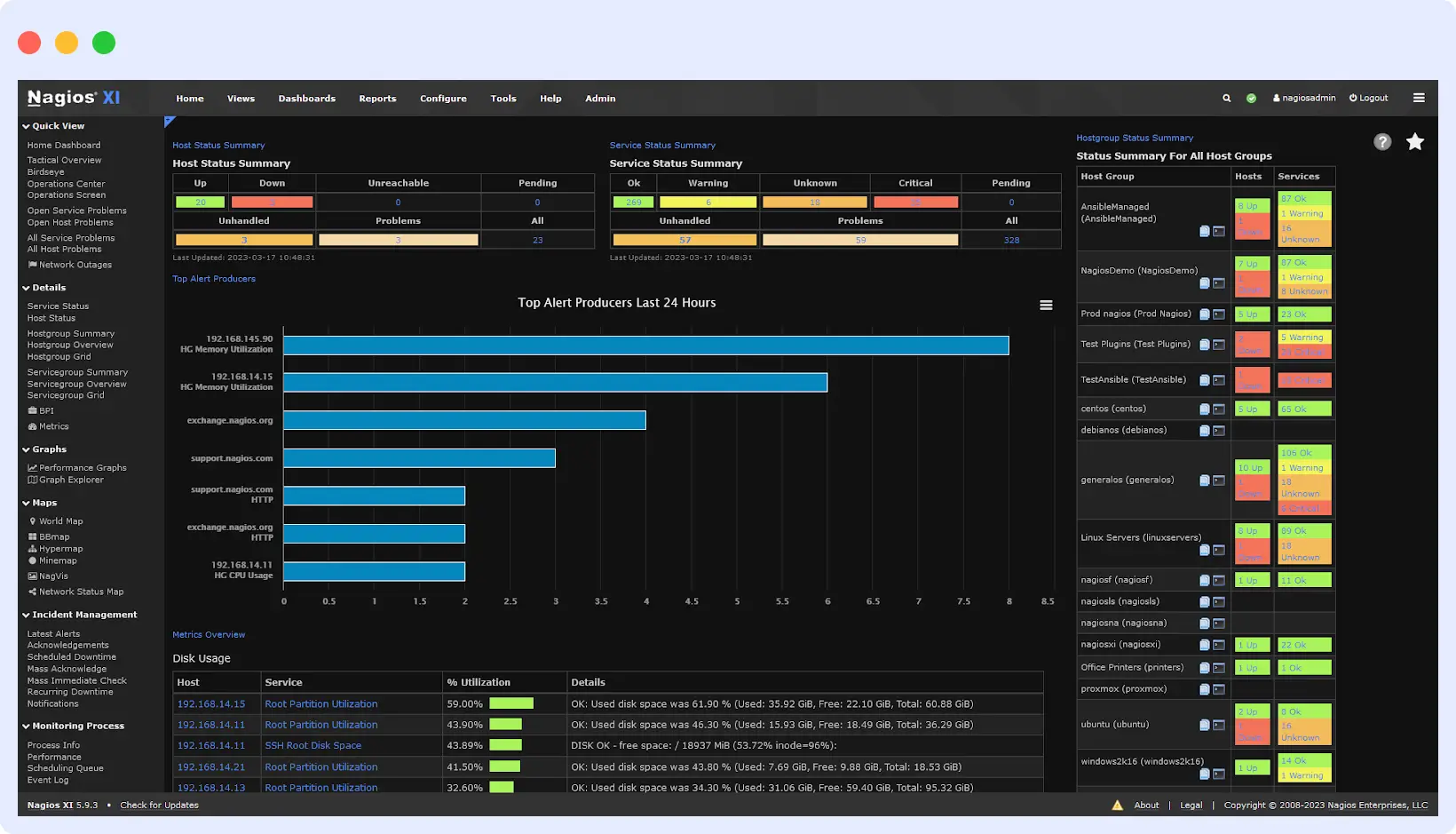Open the Admin menu
Image resolution: width=1456 pixels, height=834 pixels.
click(x=600, y=98)
